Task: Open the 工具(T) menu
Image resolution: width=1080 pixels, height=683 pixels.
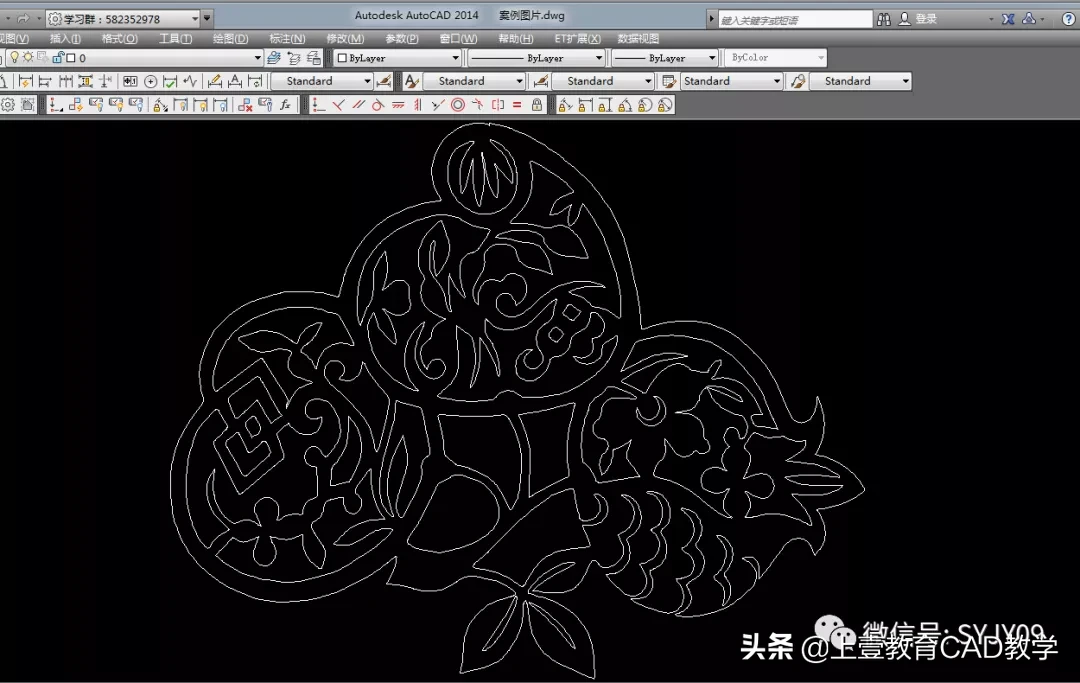Action: (176, 39)
